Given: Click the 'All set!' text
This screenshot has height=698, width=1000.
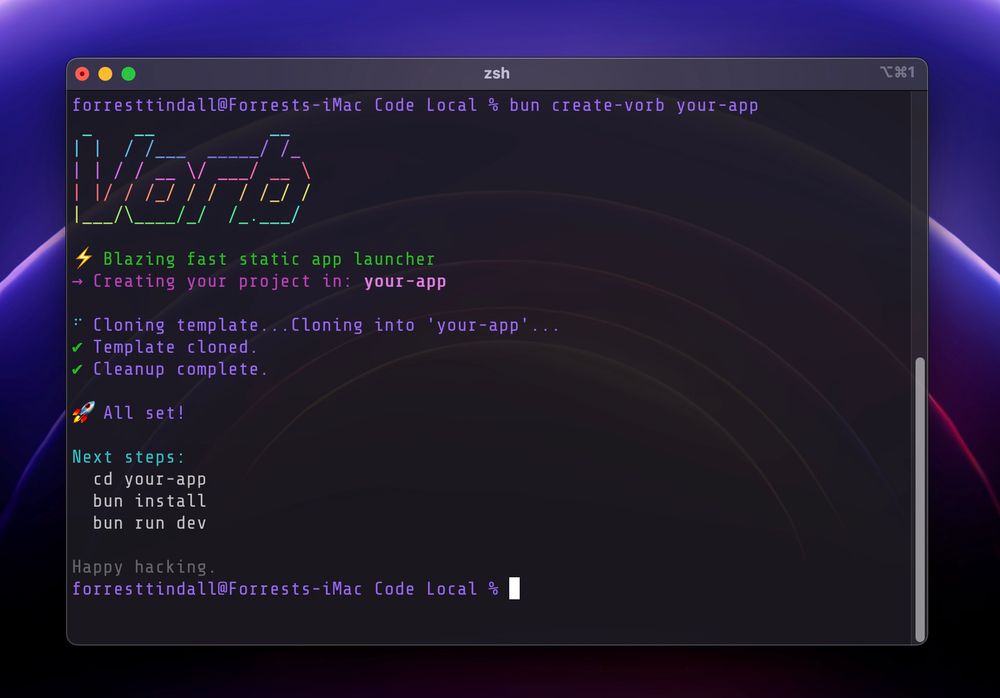Looking at the screenshot, I should coord(144,413).
